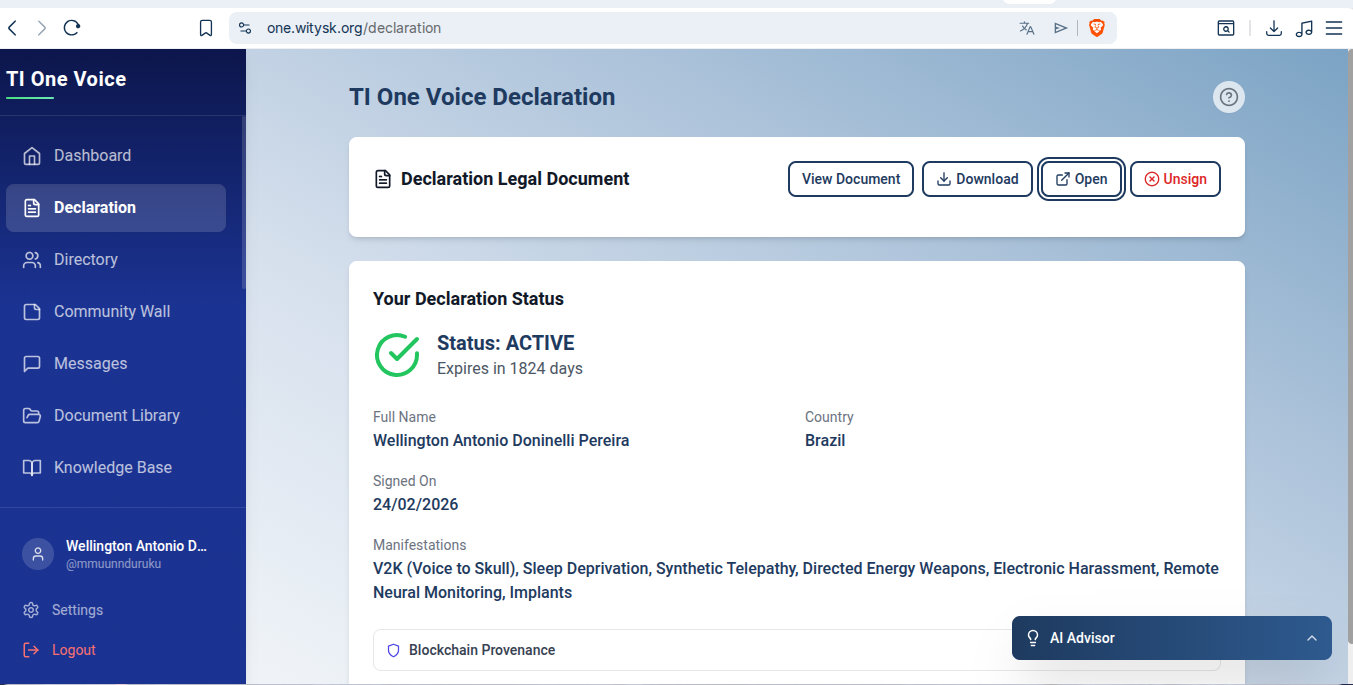Download the declaration legal document
The image size is (1353, 685).
click(x=977, y=179)
